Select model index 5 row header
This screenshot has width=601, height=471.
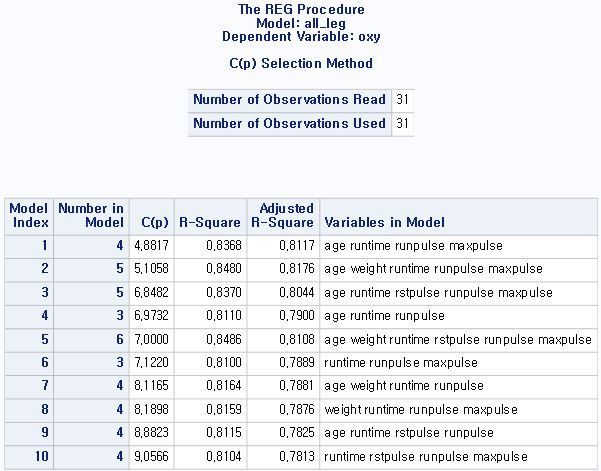coord(29,340)
